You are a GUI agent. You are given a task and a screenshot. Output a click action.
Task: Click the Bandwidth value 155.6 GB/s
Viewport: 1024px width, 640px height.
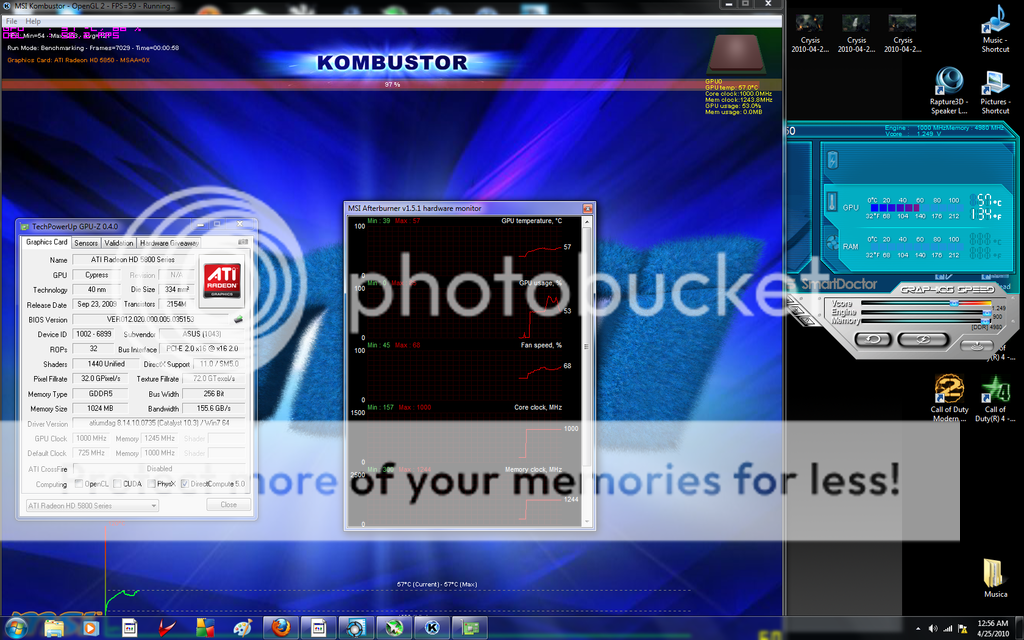tap(213, 408)
